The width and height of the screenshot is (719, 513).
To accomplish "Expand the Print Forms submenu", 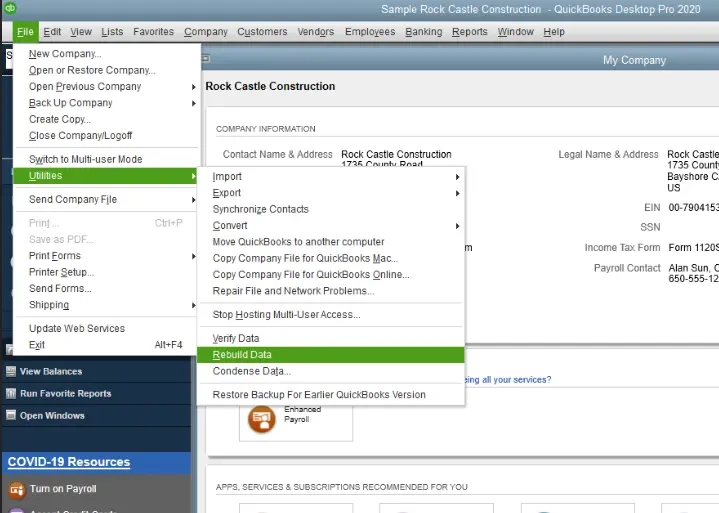I will pyautogui.click(x=107, y=256).
